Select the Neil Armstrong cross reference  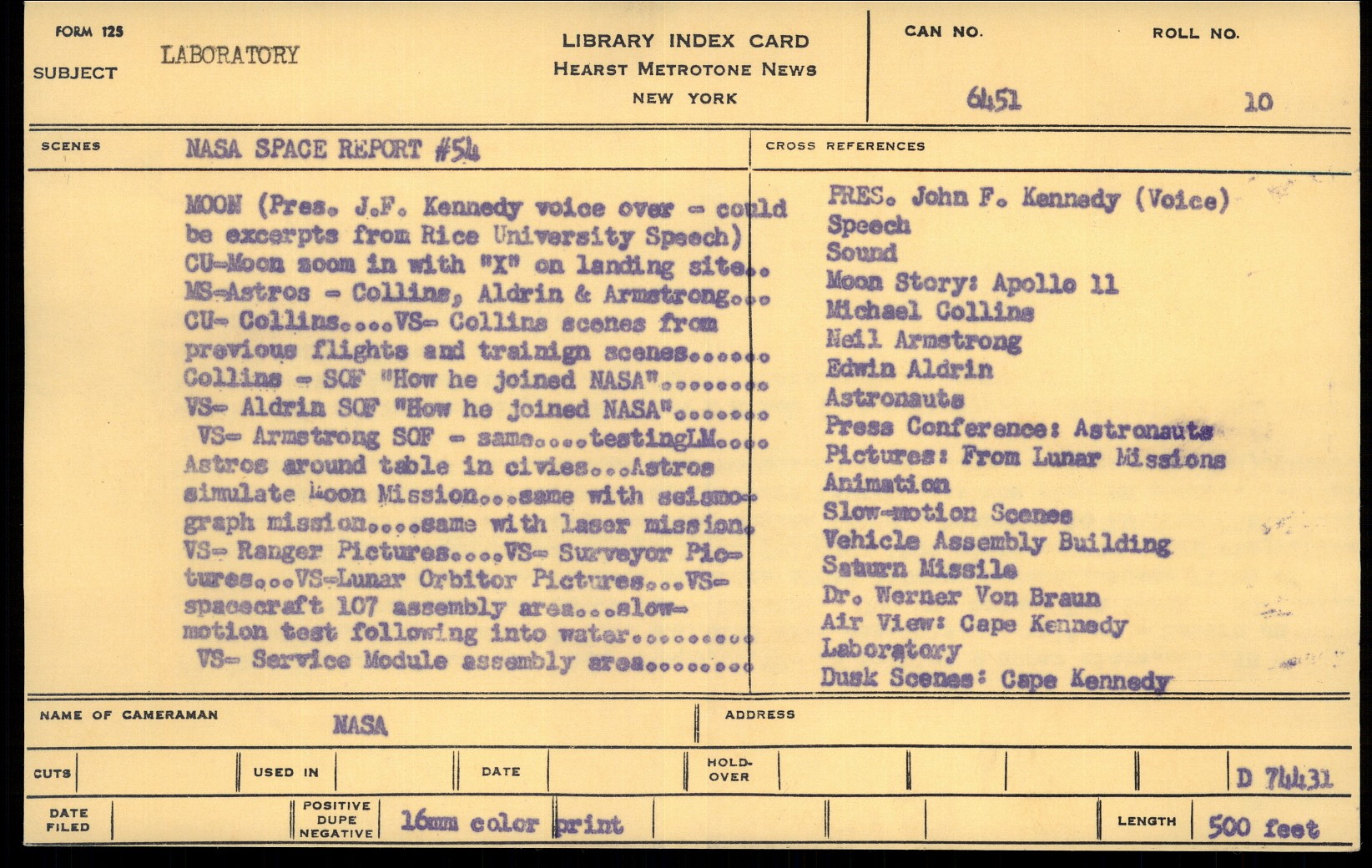(x=923, y=340)
